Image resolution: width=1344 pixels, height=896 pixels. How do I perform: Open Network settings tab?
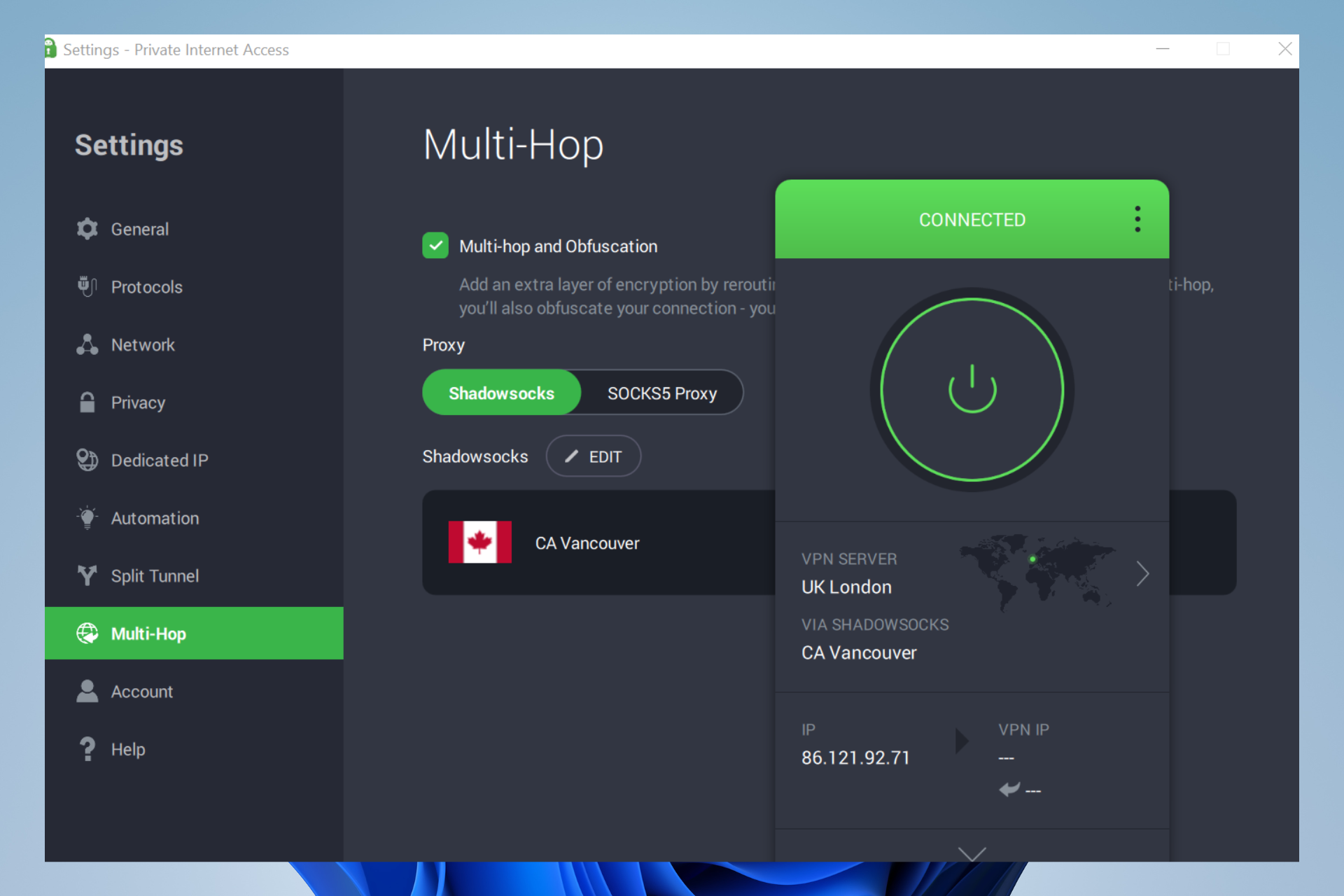coord(194,344)
